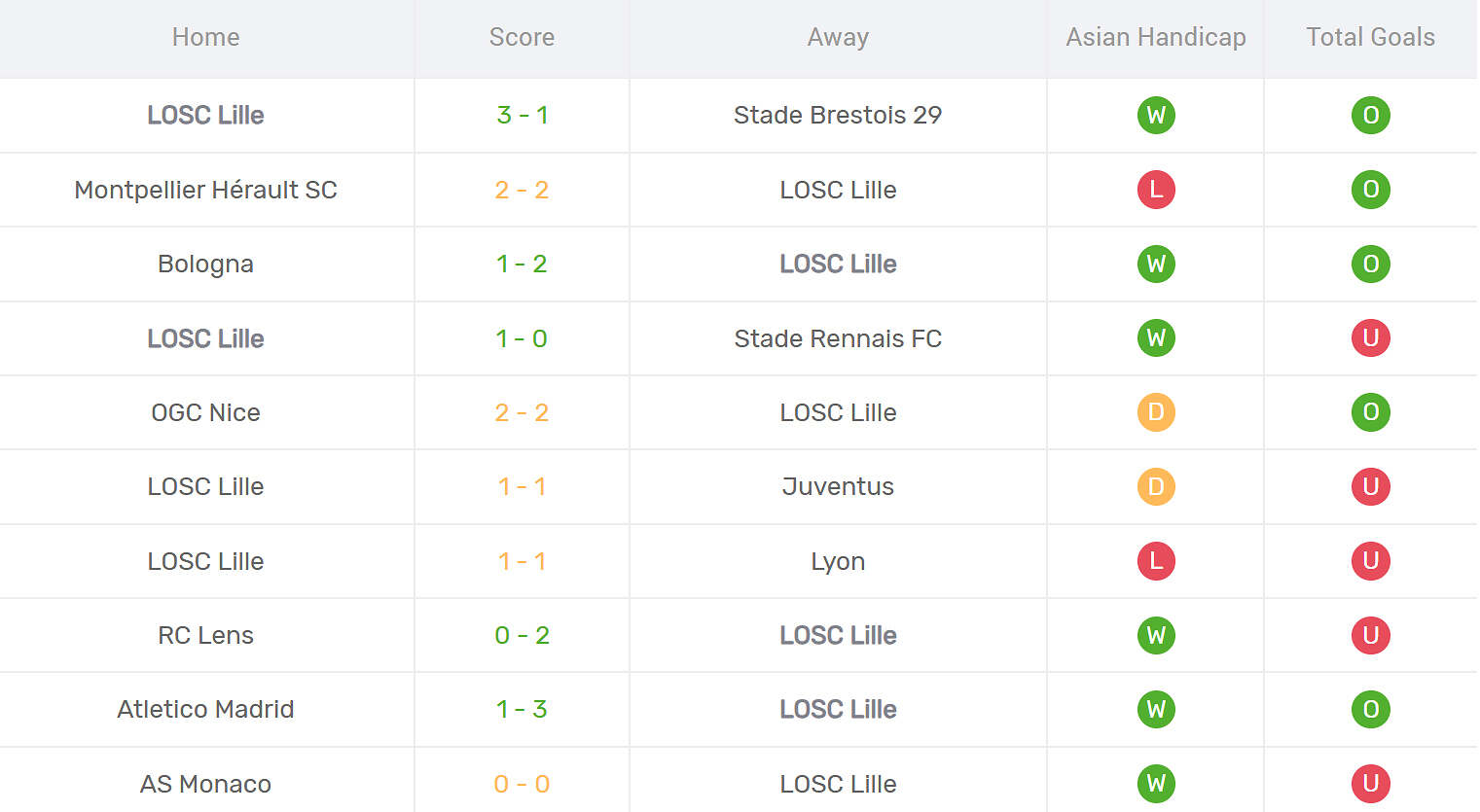This screenshot has width=1480, height=812.
Task: Click the 3 - 1 score for Lille vs Brest
Action: (523, 115)
